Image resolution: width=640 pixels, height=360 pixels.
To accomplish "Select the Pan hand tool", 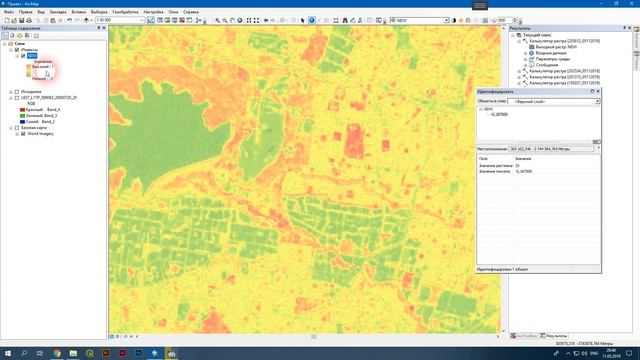I will tap(232, 20).
